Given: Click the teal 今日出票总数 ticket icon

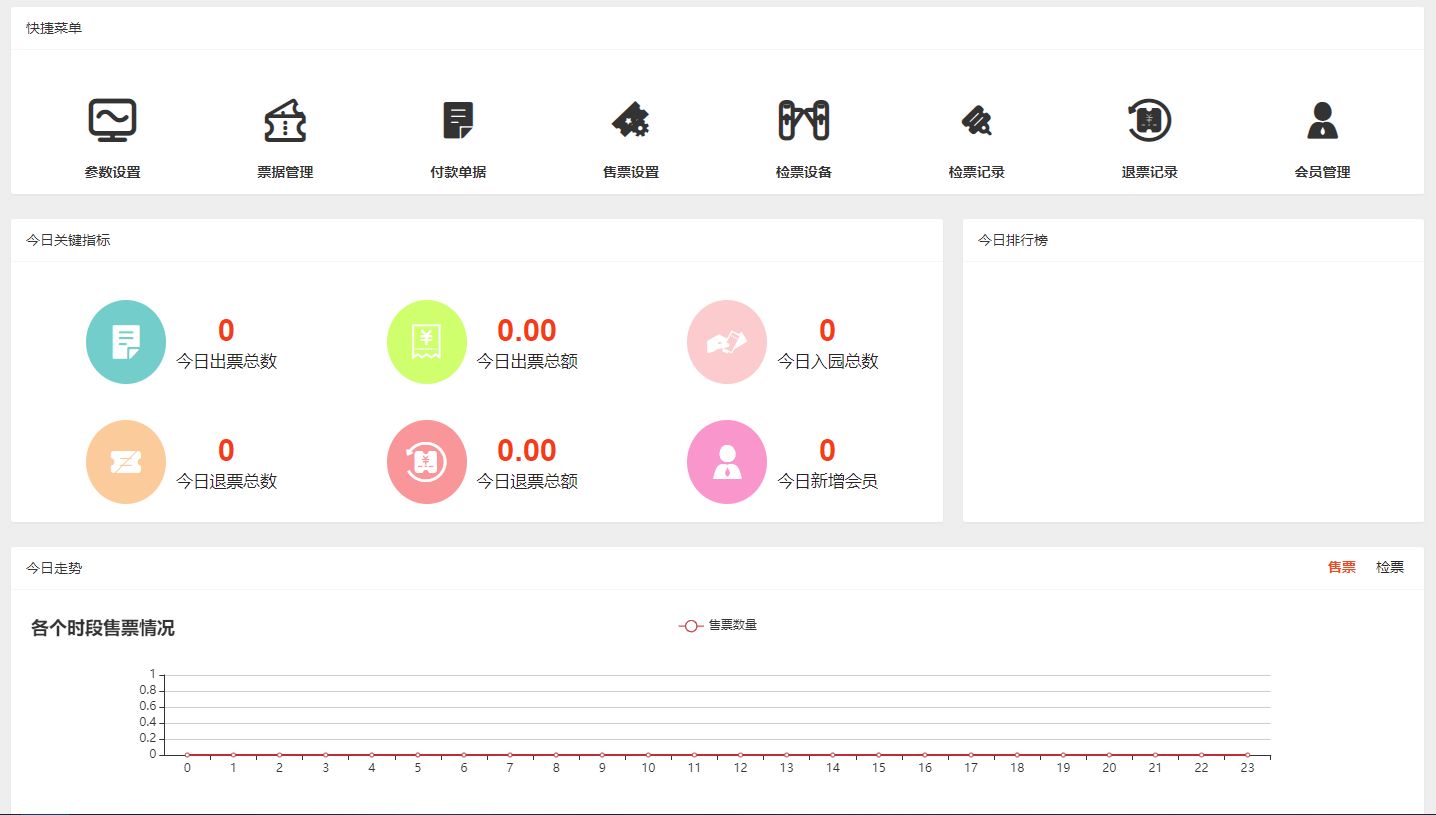Looking at the screenshot, I should point(126,341).
